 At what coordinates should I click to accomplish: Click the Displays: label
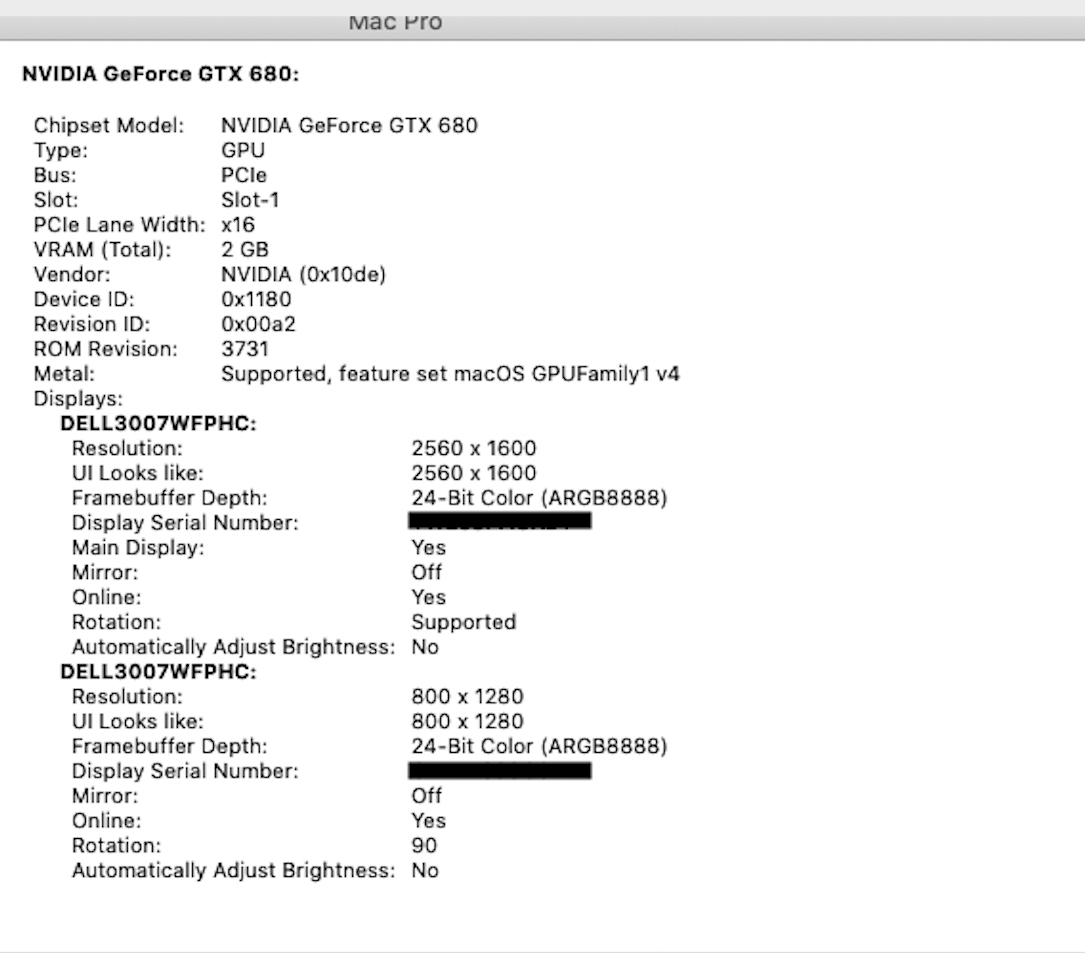click(78, 399)
